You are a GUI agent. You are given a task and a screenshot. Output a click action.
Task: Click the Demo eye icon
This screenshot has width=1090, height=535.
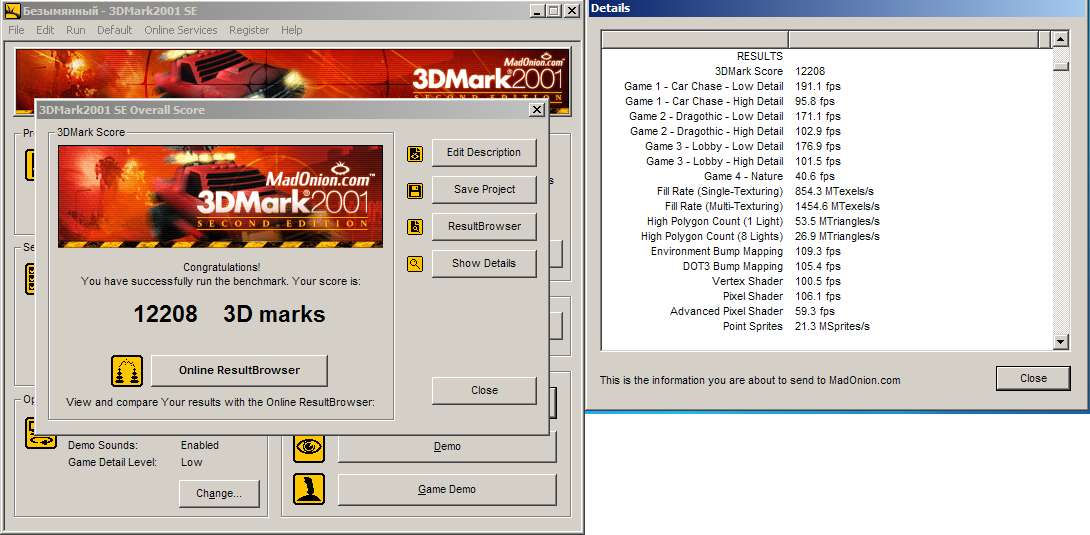pos(309,447)
